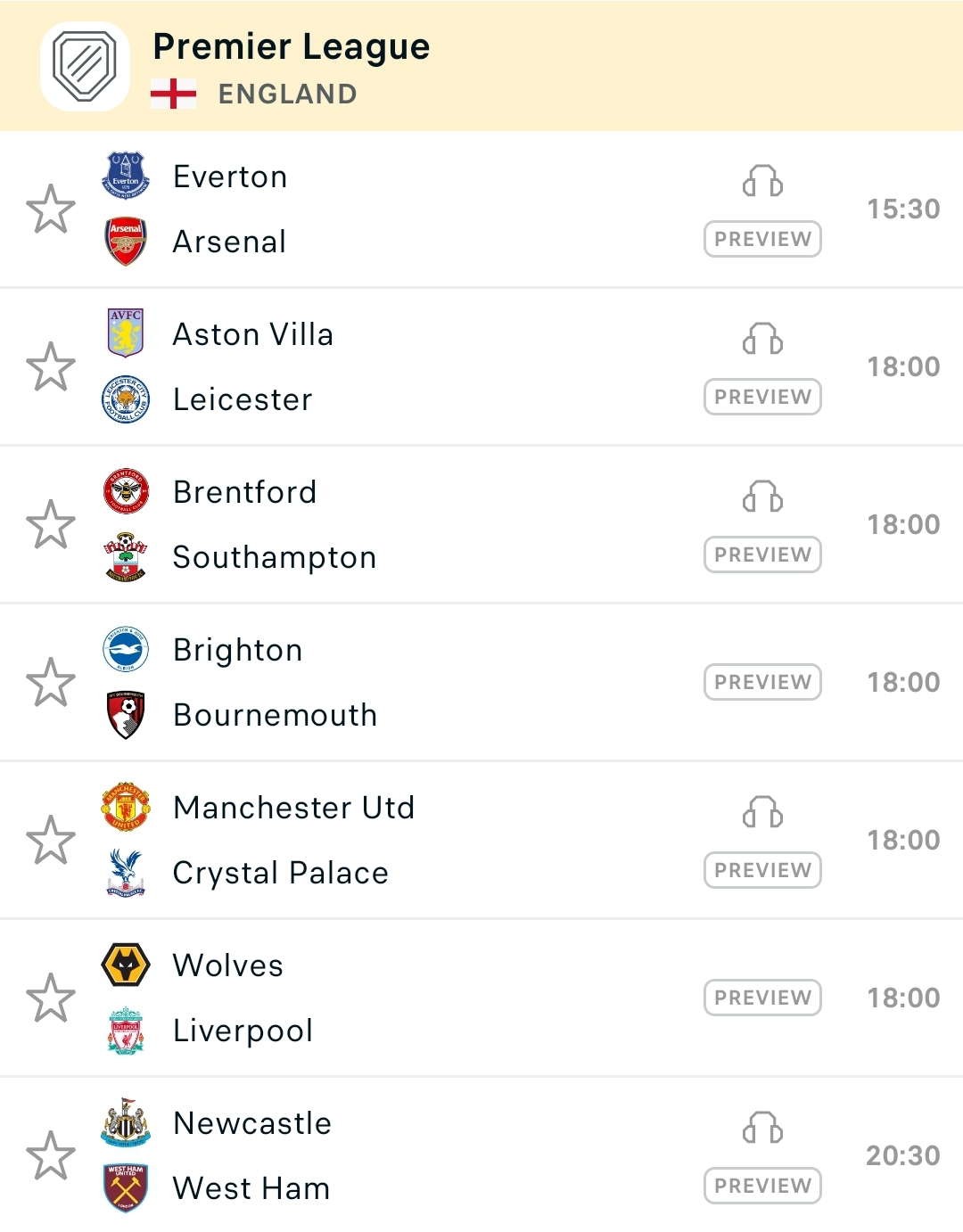Viewport: 963px width, 1232px height.
Task: Click the Liverpool club crest
Action: pos(126,1031)
